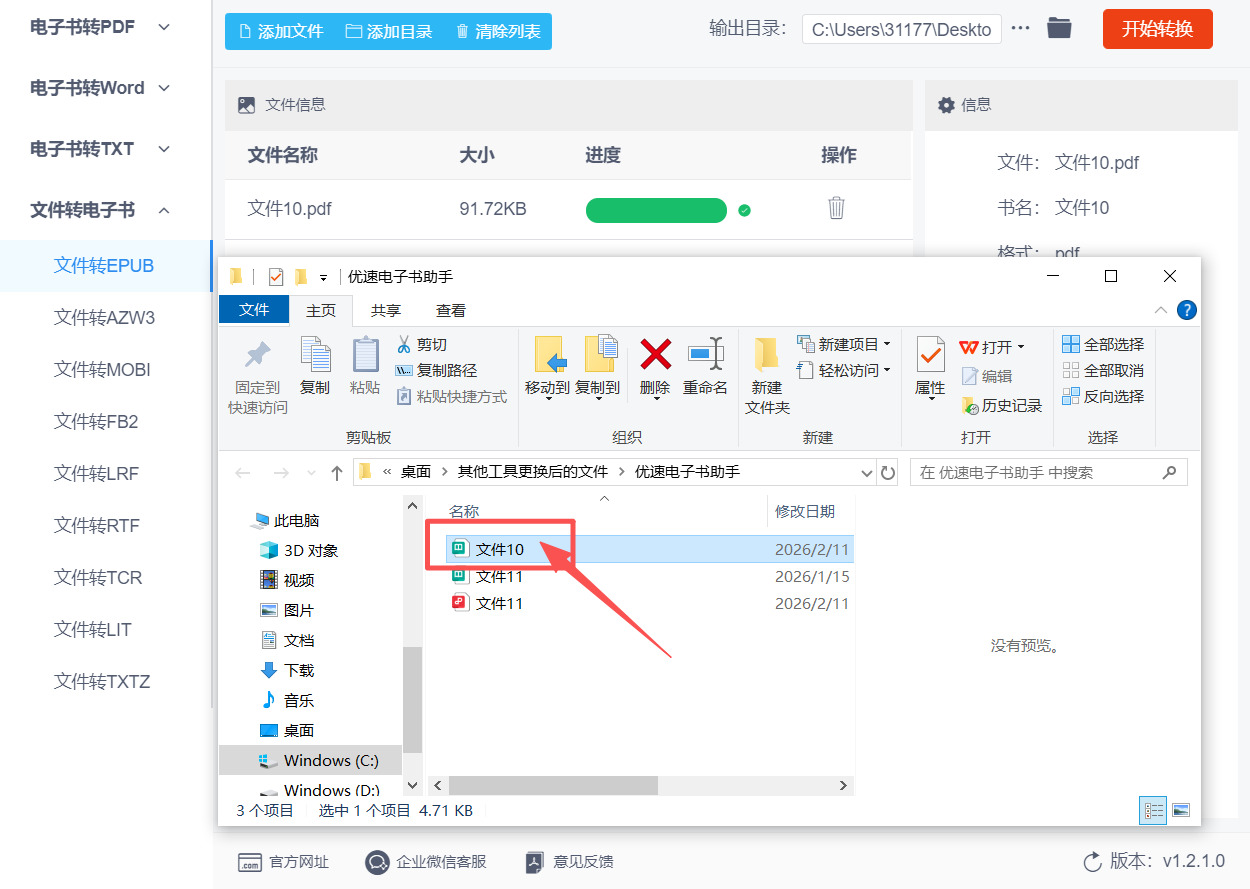Open the output directory folder icon
This screenshot has width=1250, height=889.
click(1060, 28)
